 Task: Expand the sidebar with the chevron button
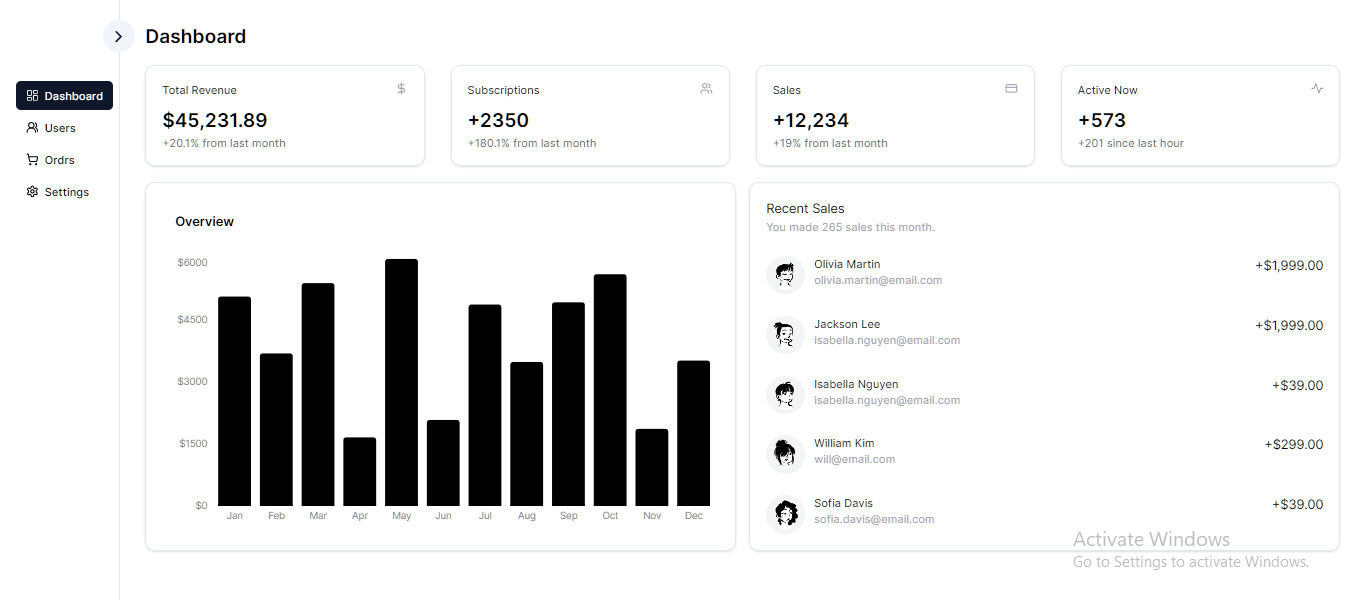(118, 36)
